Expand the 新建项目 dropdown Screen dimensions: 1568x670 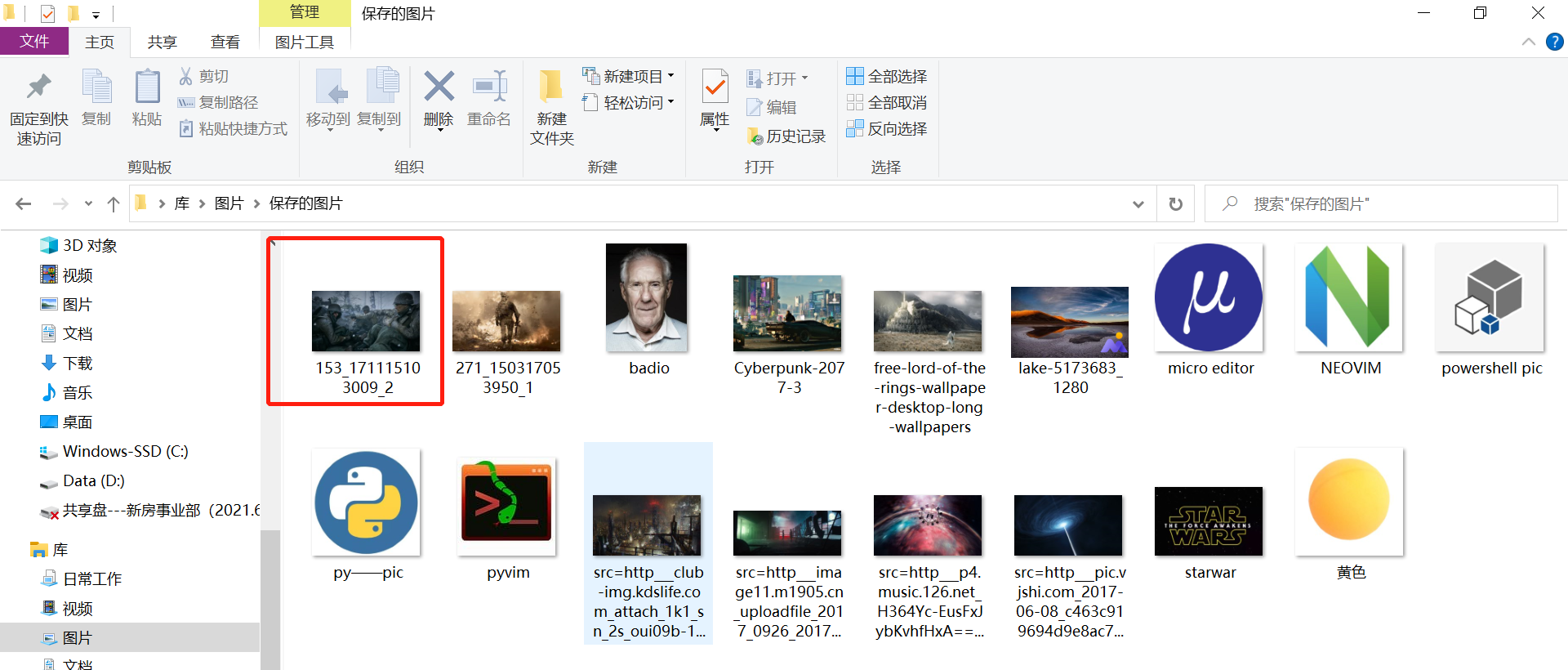pyautogui.click(x=670, y=76)
